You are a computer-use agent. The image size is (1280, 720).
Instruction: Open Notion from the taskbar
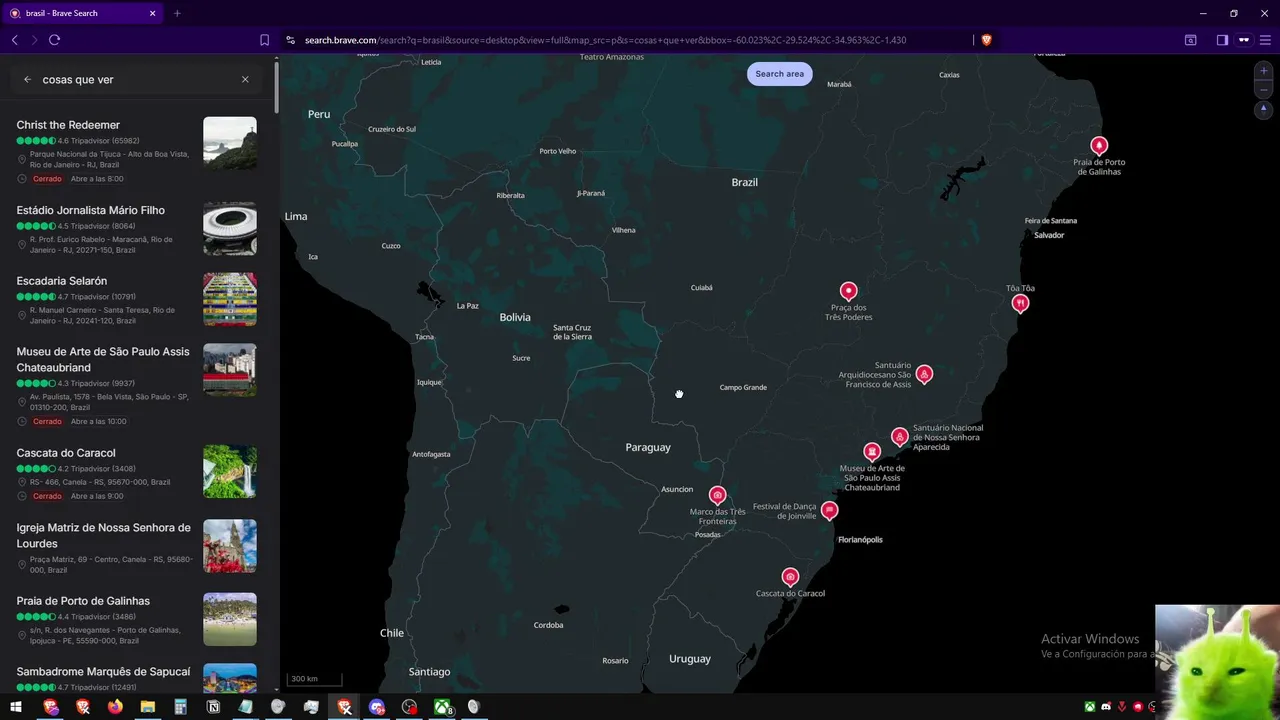(213, 707)
